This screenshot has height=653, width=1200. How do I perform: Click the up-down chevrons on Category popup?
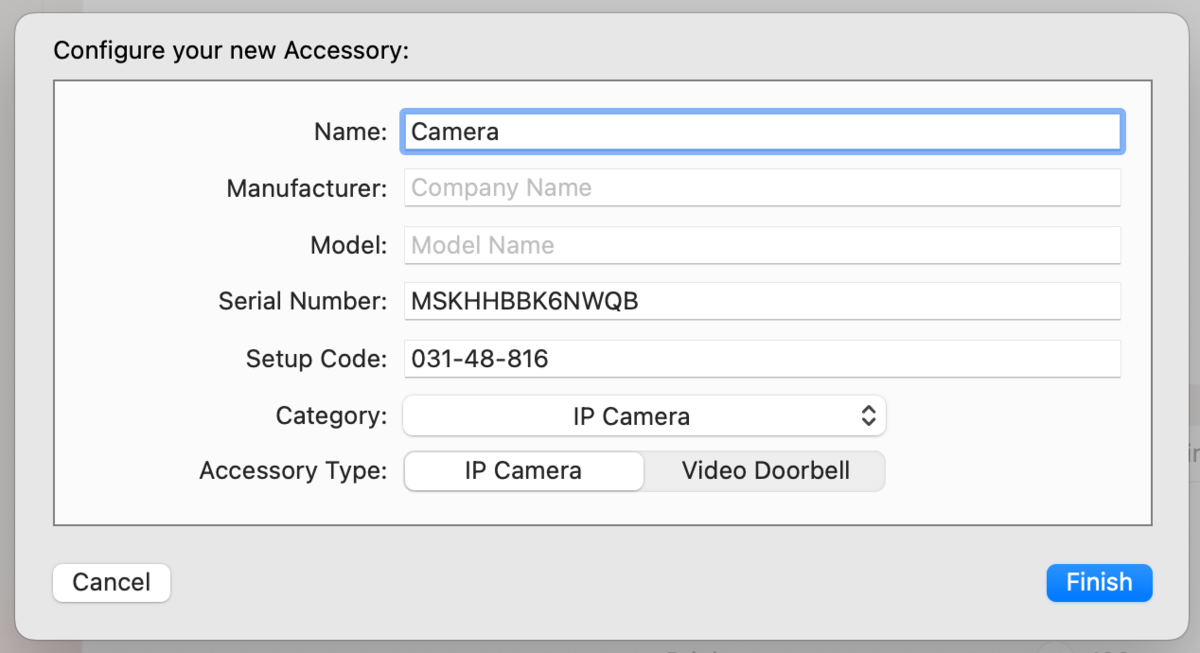pyautogui.click(x=868, y=416)
